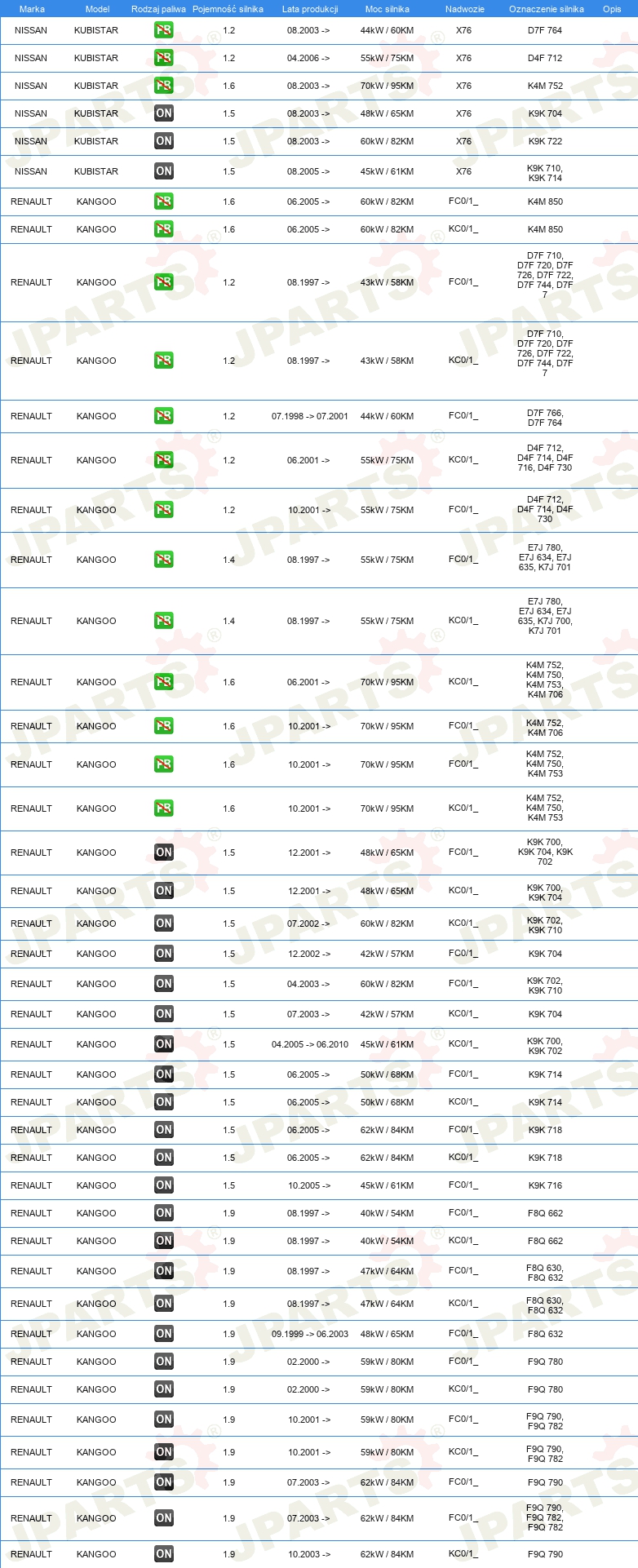The image size is (638, 1568).
Task: Select 'X76' body cell in K9K 722 row
Action: click(x=463, y=141)
